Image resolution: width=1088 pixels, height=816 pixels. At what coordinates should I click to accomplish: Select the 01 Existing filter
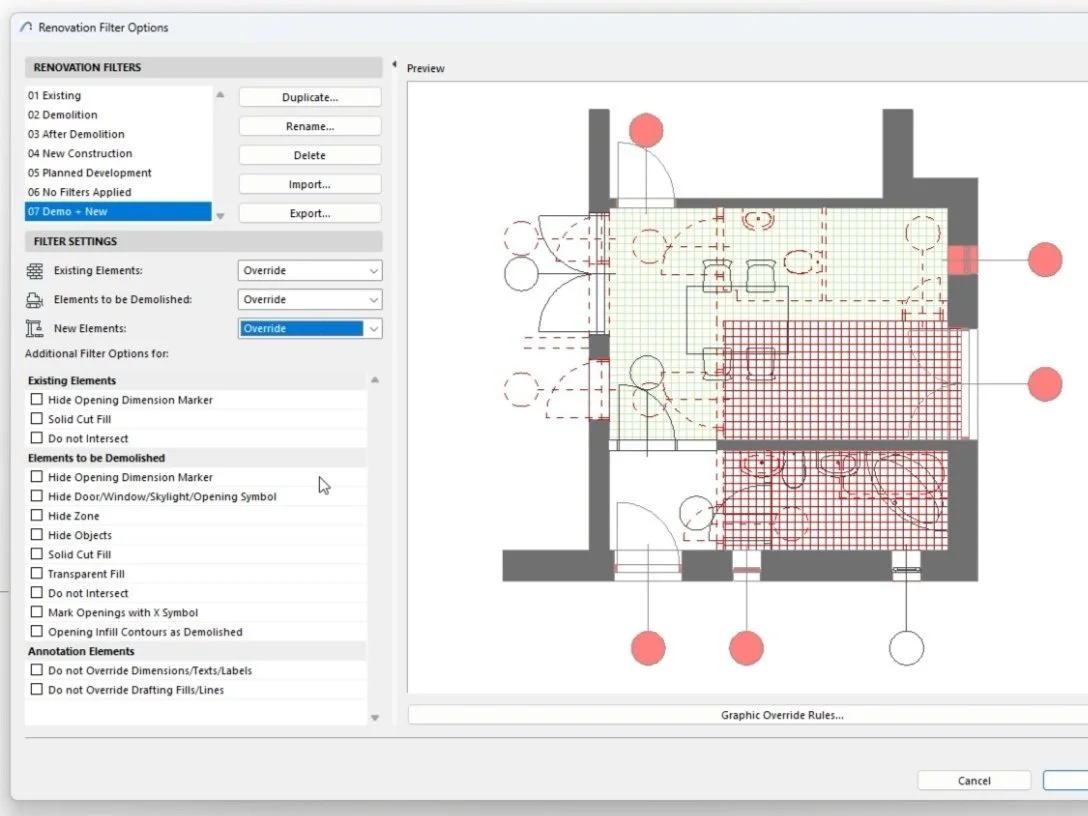[118, 96]
